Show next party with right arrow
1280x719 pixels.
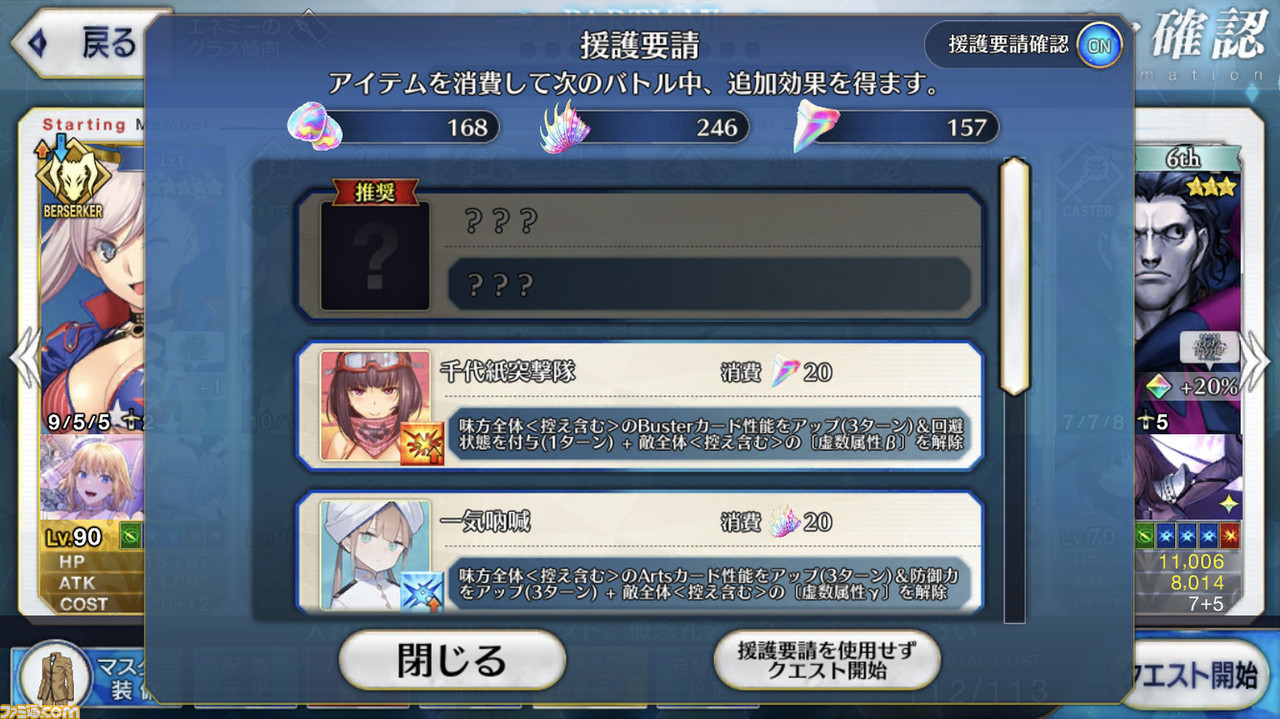pyautogui.click(x=1257, y=357)
